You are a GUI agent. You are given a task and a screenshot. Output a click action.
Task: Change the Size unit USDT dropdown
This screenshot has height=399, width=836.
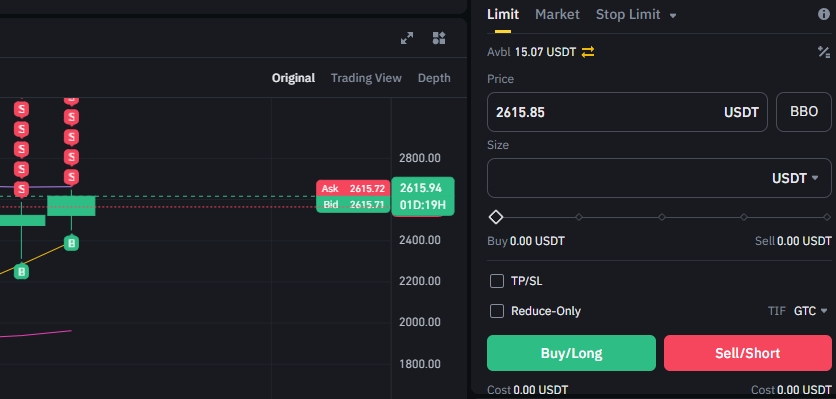point(794,178)
